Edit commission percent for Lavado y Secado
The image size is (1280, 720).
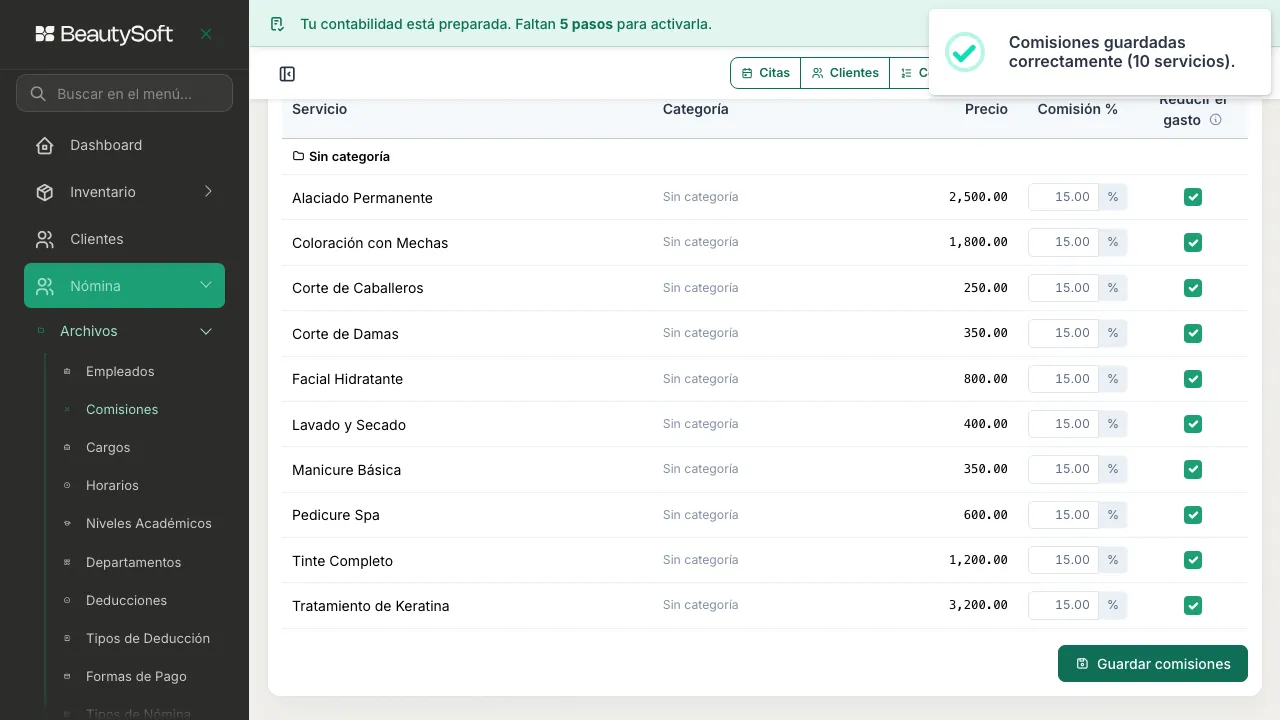tap(1063, 424)
